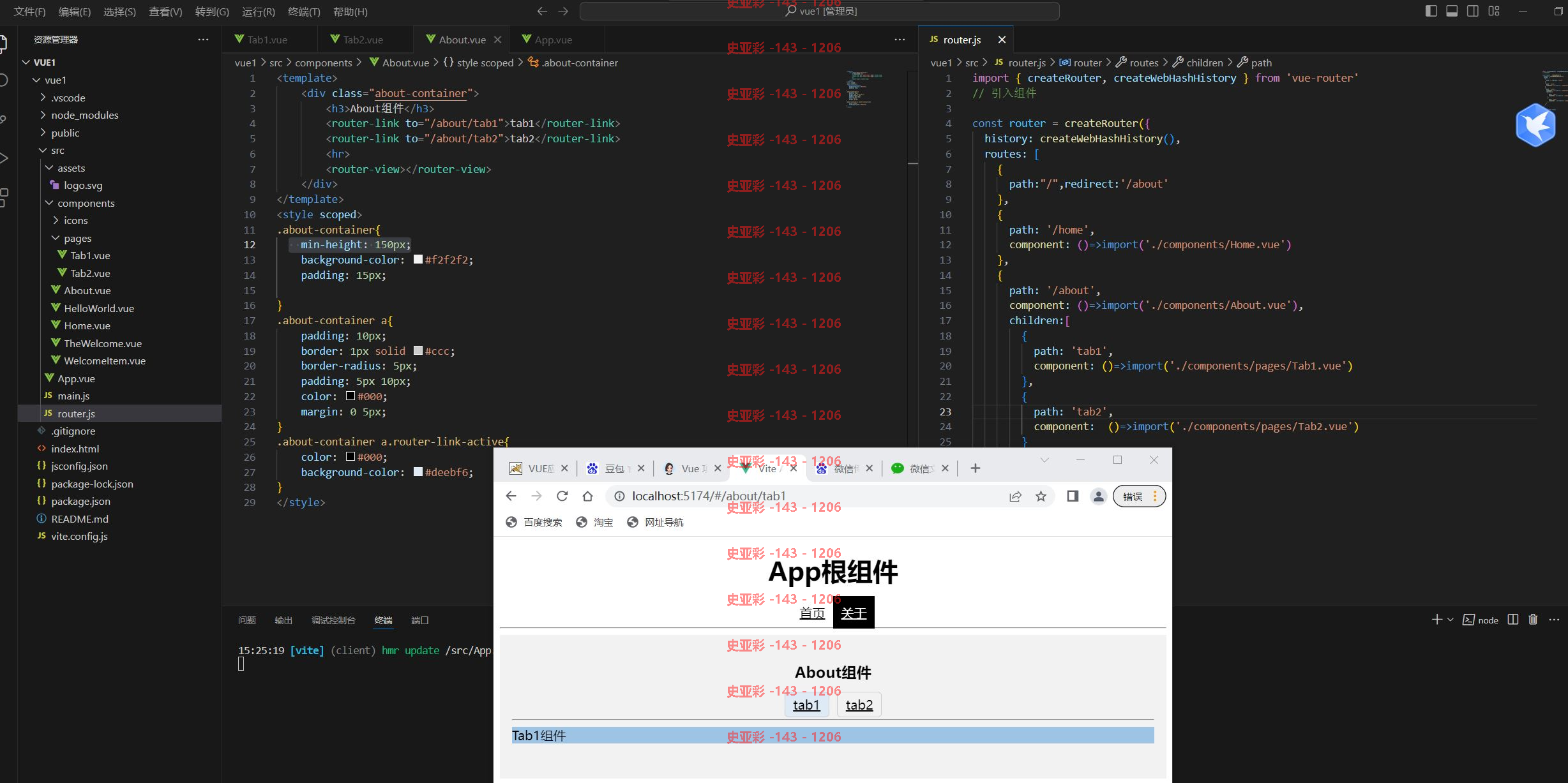The width and height of the screenshot is (1568, 783).
Task: Open 网址导航 bookmark
Action: [x=655, y=522]
